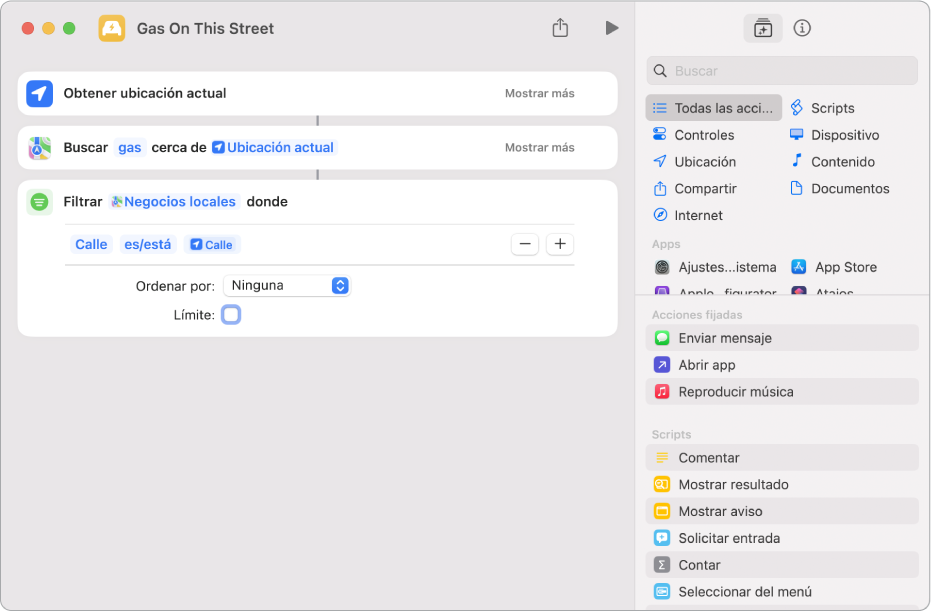Choose App Store in Apps list
Image resolution: width=931 pixels, height=612 pixels.
(x=834, y=267)
